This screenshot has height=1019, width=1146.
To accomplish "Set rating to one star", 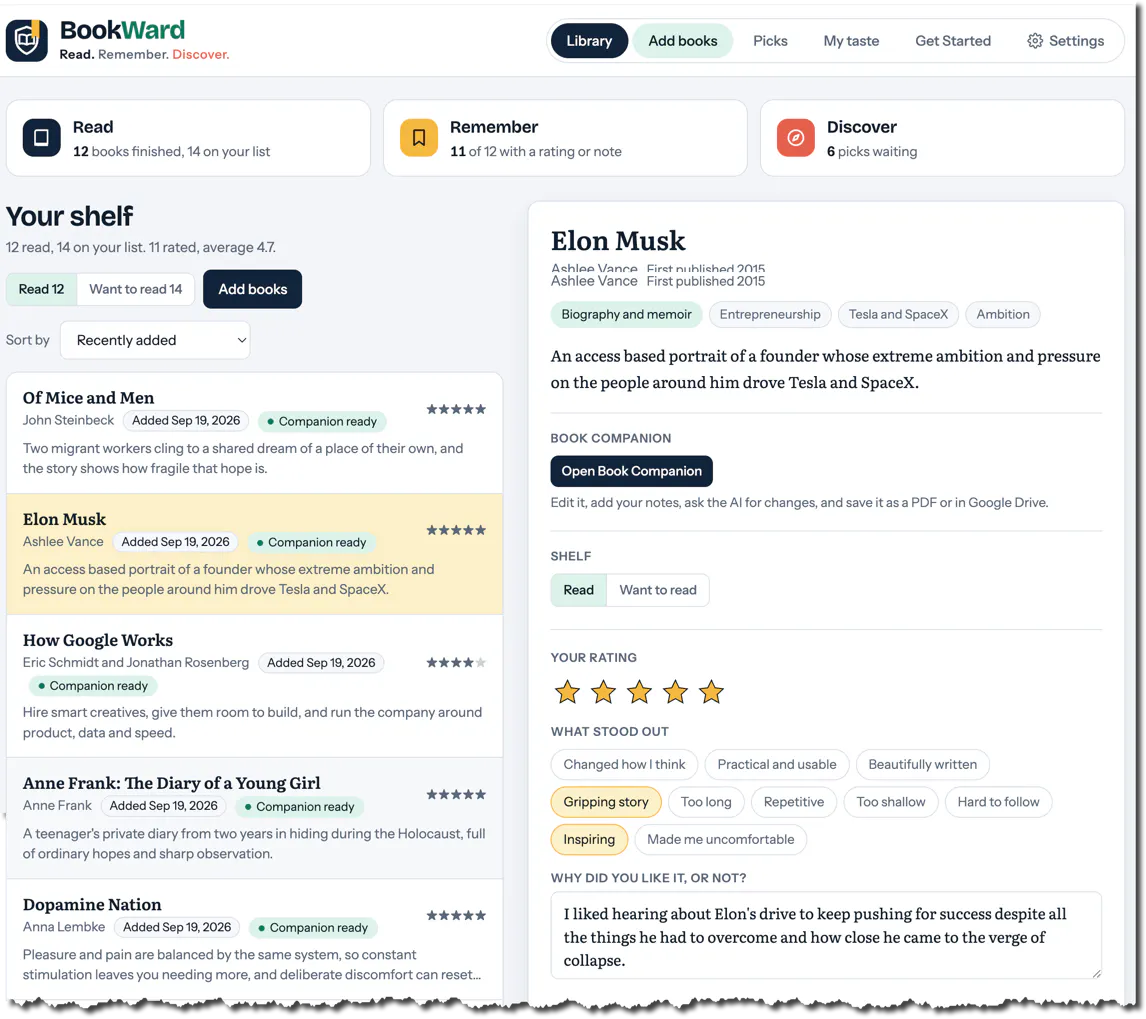I will click(x=567, y=692).
